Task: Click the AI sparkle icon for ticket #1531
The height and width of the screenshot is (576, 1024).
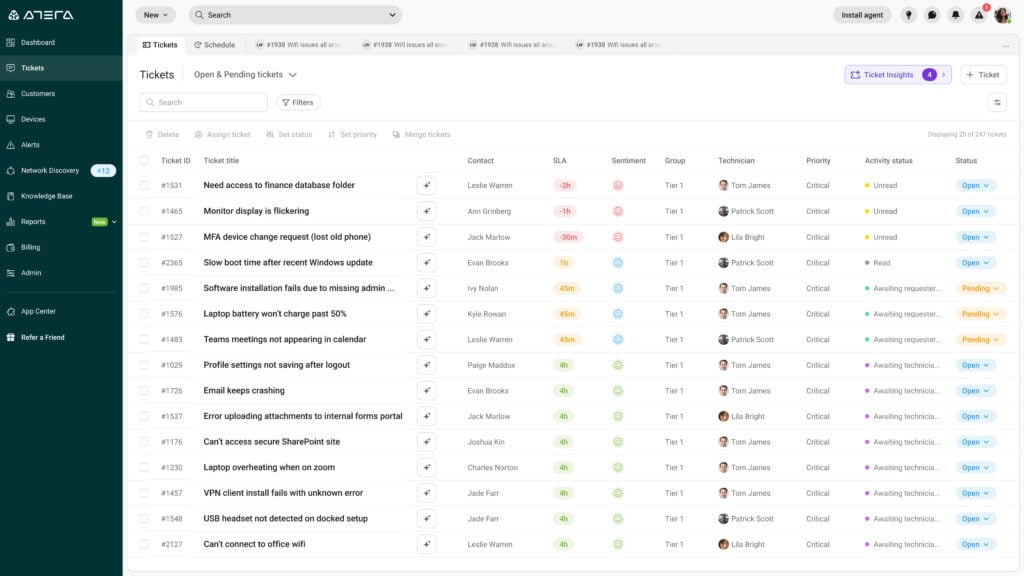Action: (426, 185)
